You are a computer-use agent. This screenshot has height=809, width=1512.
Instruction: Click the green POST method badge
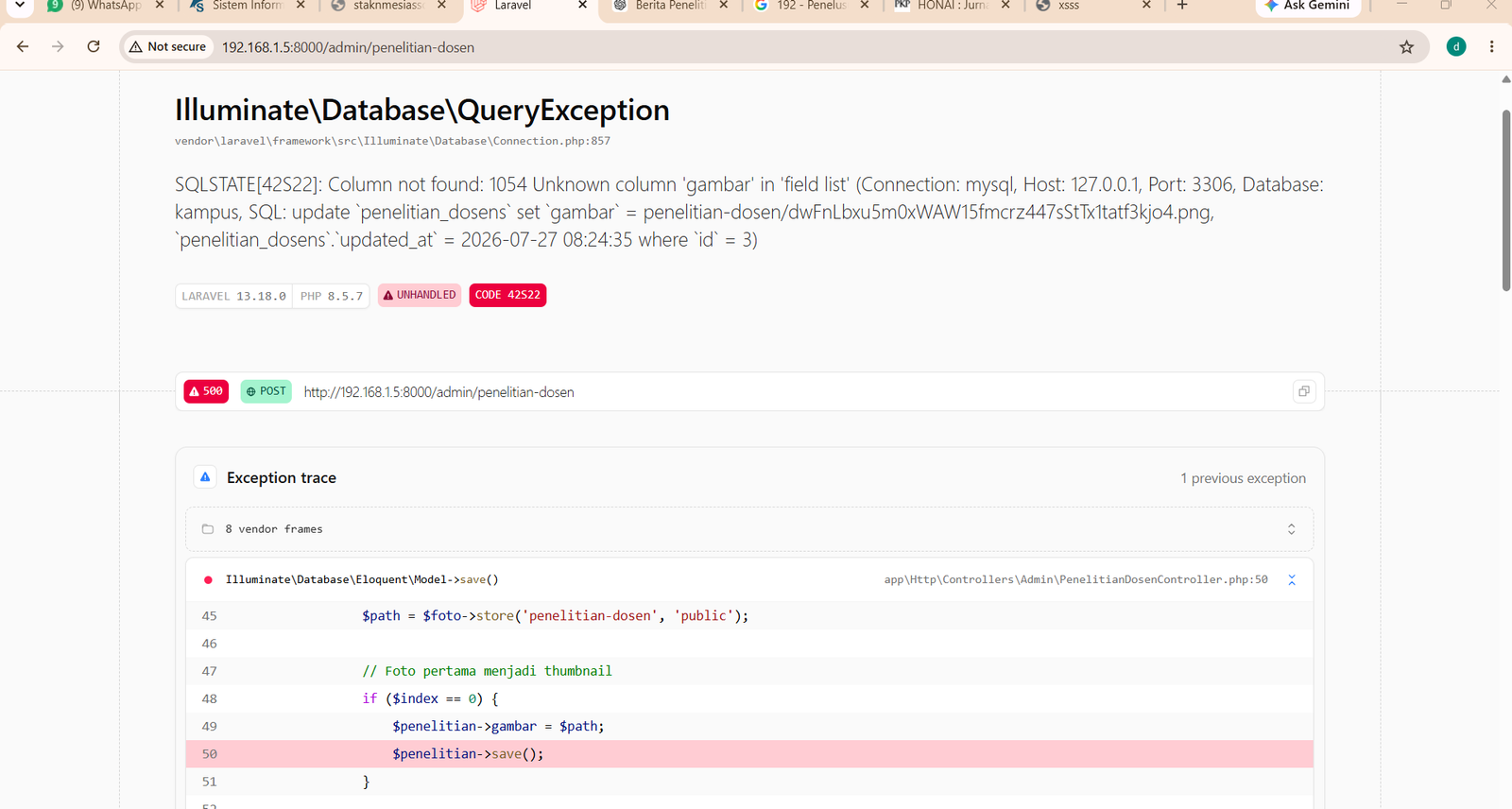pyautogui.click(x=266, y=391)
